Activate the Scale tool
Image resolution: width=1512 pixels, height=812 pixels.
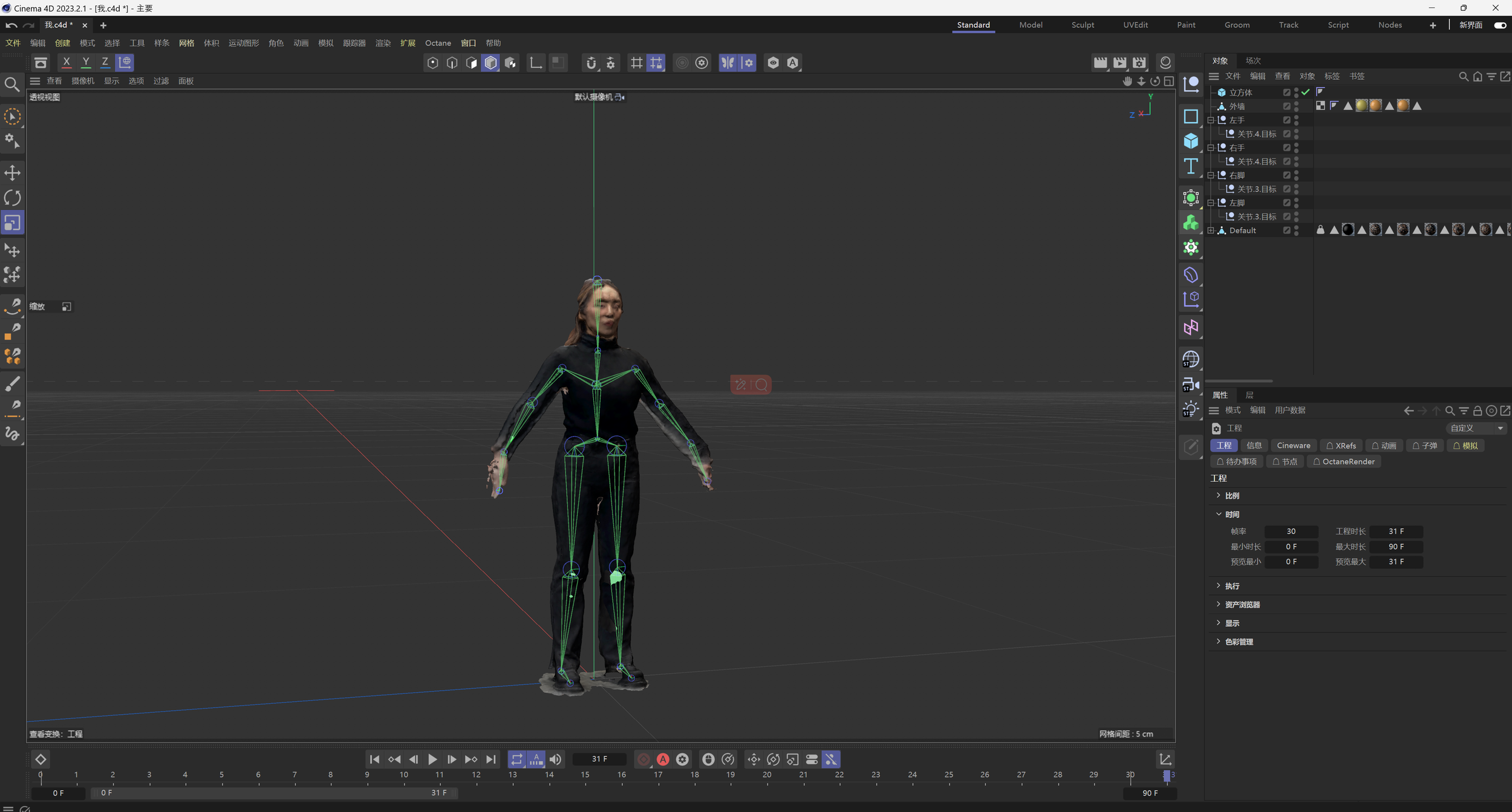point(12,223)
